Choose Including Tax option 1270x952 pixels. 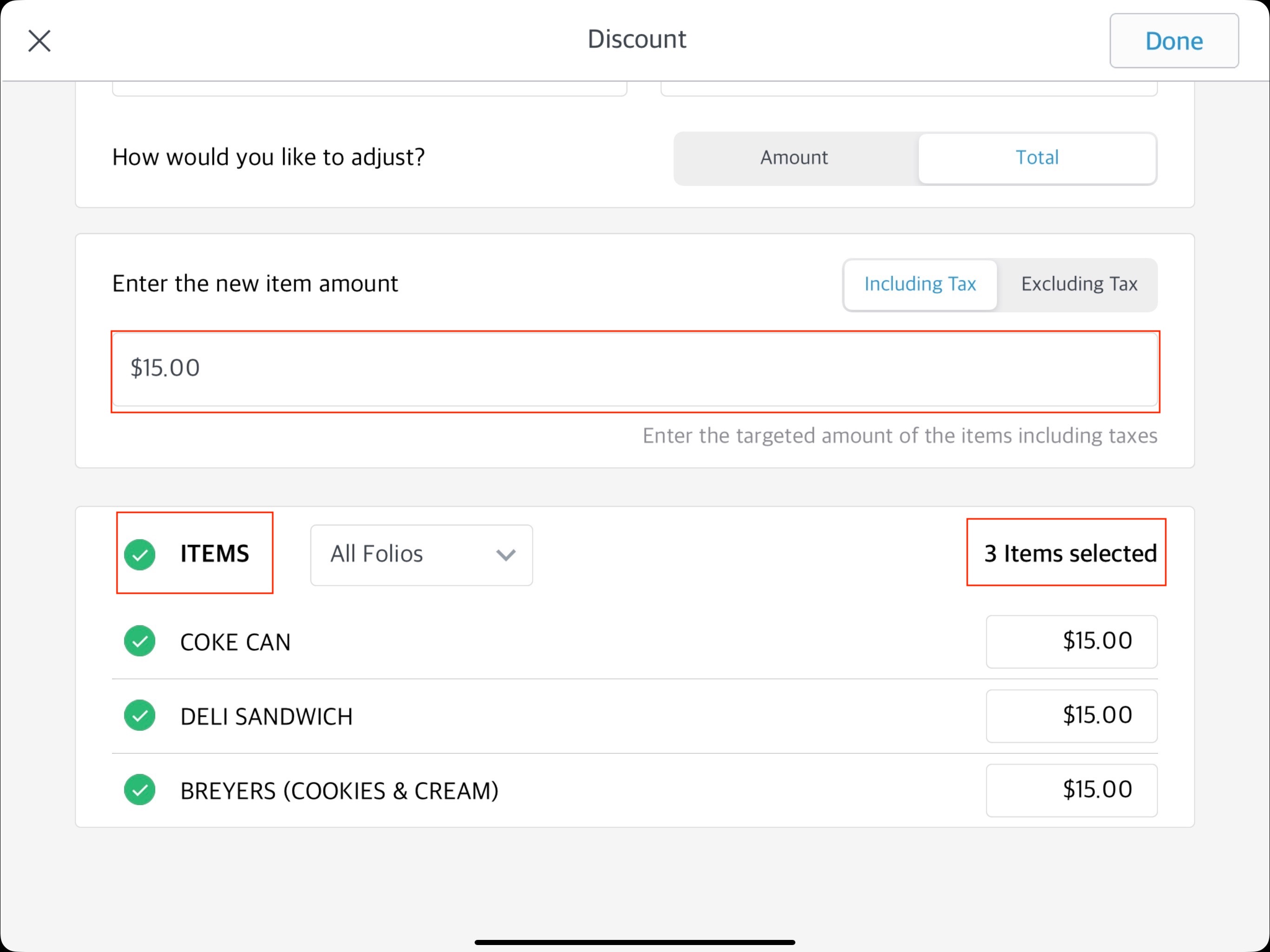coord(920,284)
